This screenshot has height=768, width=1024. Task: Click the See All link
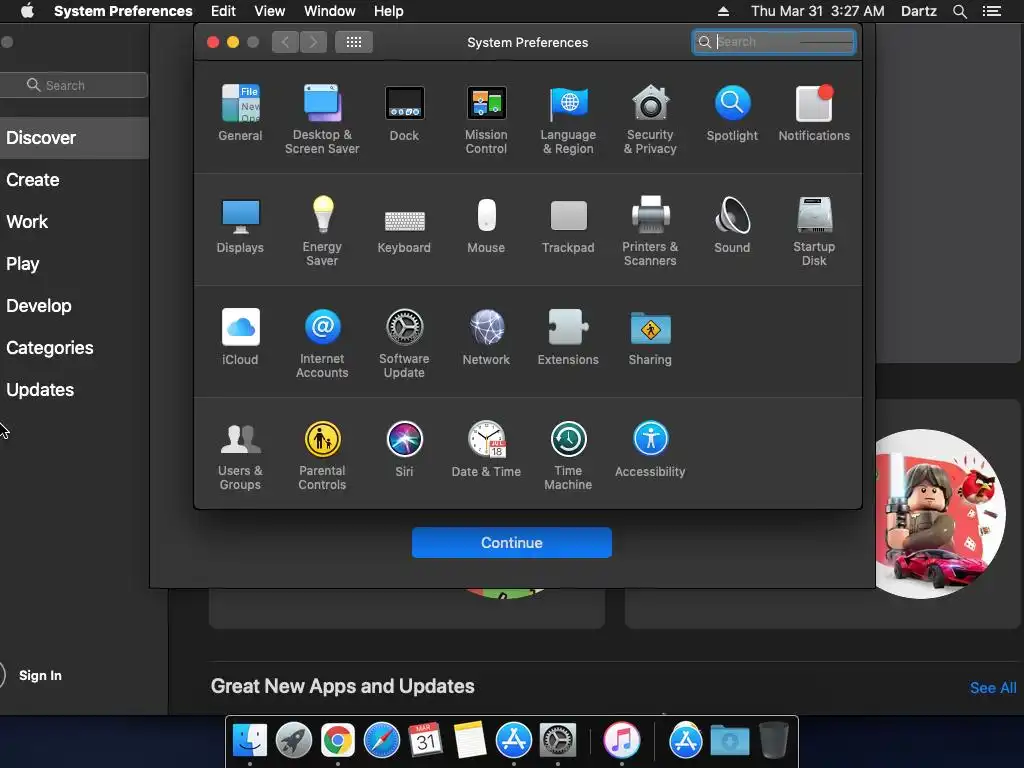click(993, 688)
